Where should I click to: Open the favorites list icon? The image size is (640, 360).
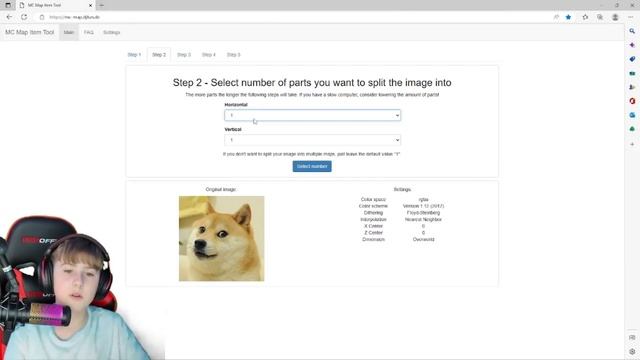pos(585,17)
